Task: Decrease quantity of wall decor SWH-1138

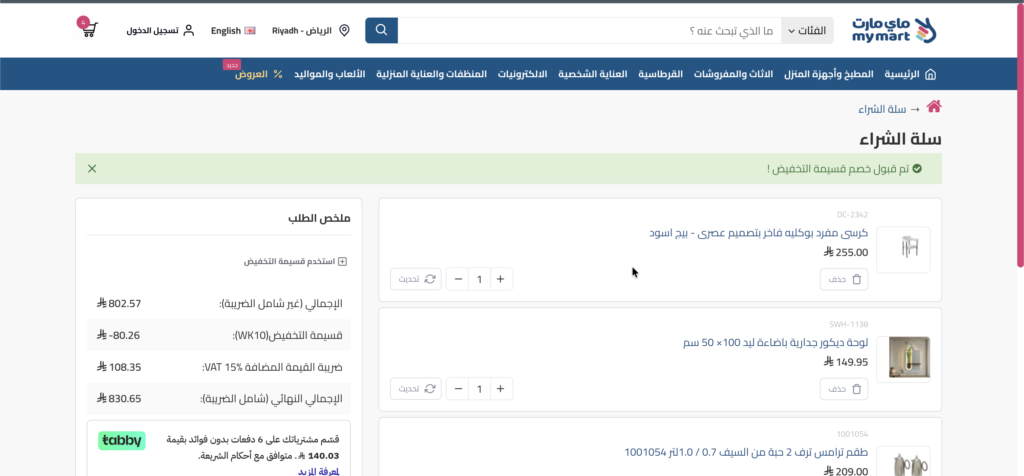Action: [458, 389]
